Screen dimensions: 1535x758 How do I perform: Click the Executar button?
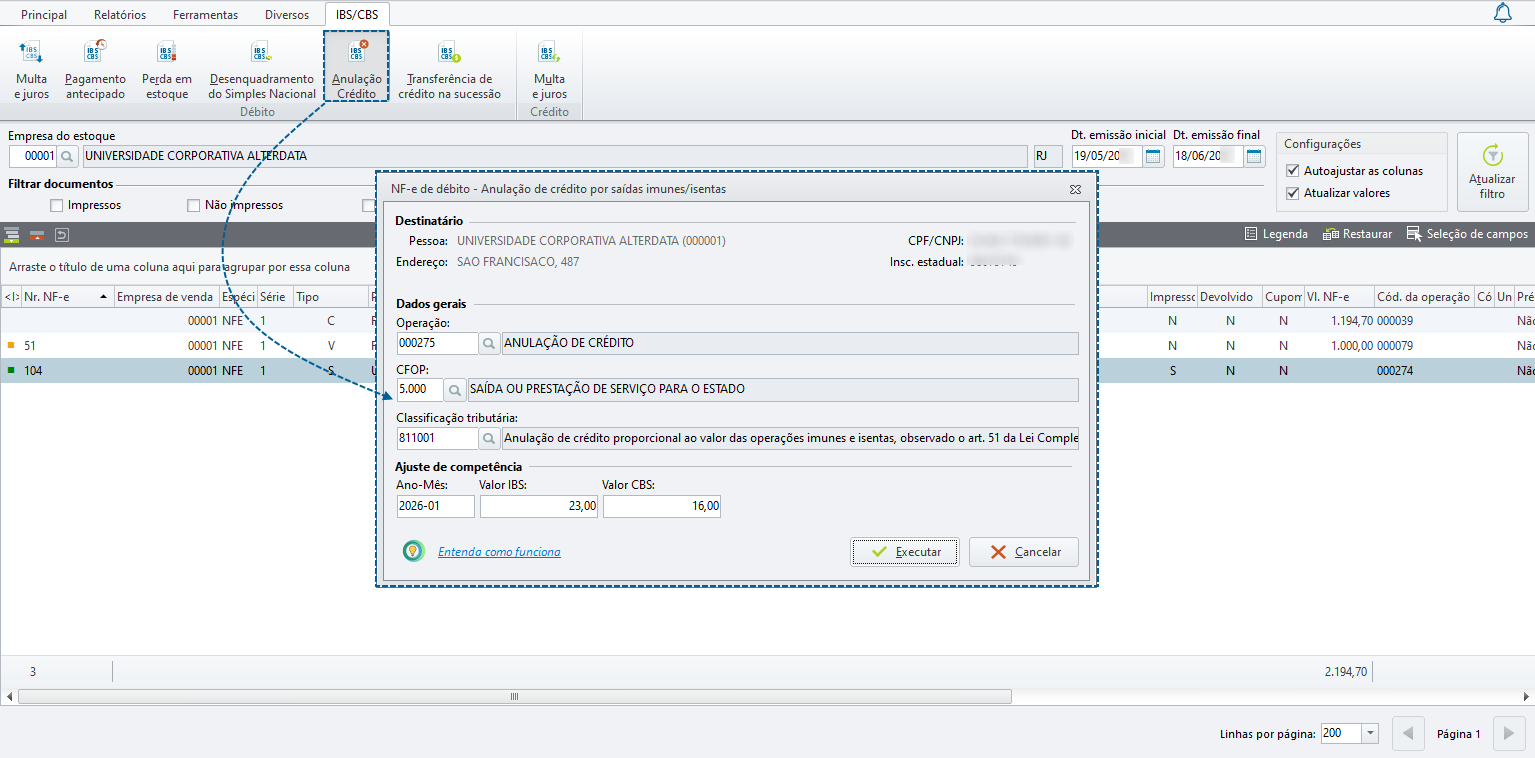905,552
